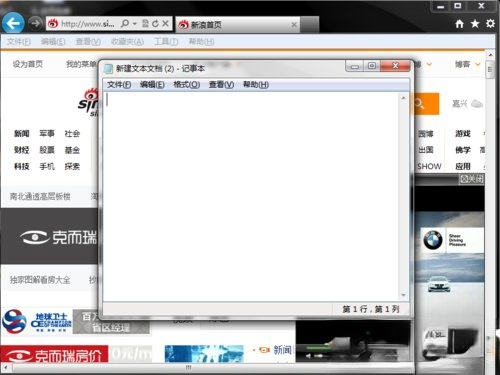Click 南北通透高层板楼 ad link
The image size is (500, 375).
tap(40, 196)
